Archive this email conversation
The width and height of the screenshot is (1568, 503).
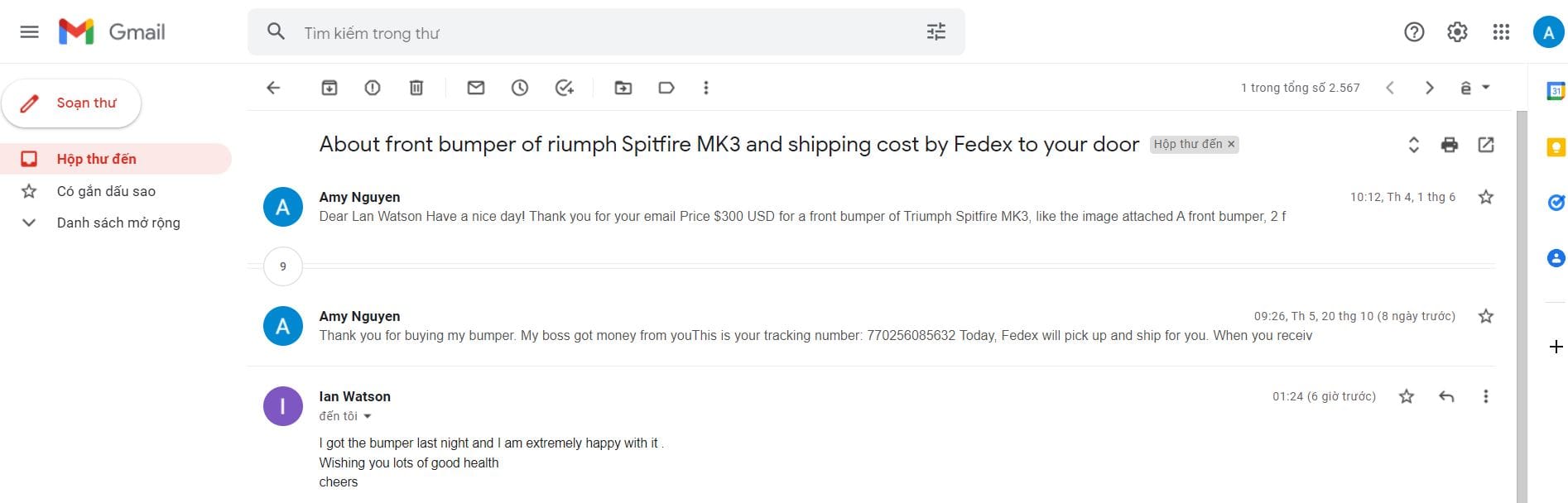pos(329,88)
